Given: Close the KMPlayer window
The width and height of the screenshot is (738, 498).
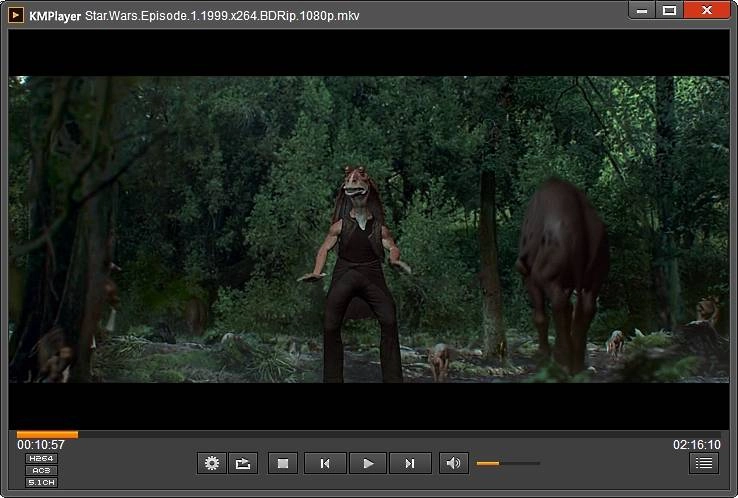Looking at the screenshot, I should coord(707,10).
